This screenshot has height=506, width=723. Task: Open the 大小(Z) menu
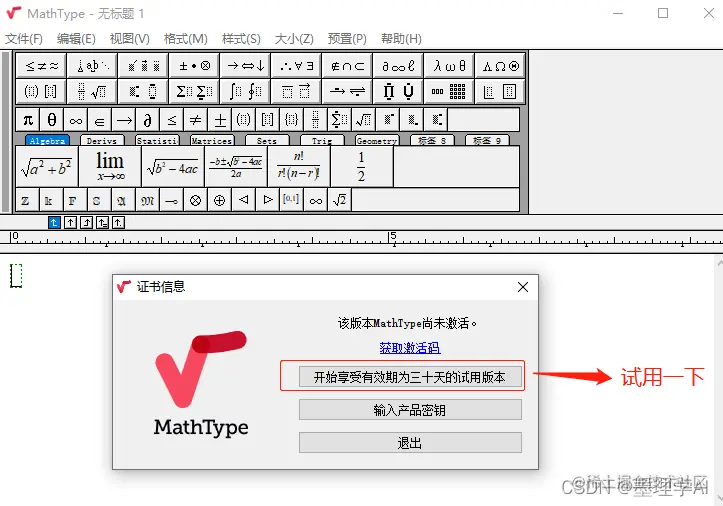click(x=294, y=39)
